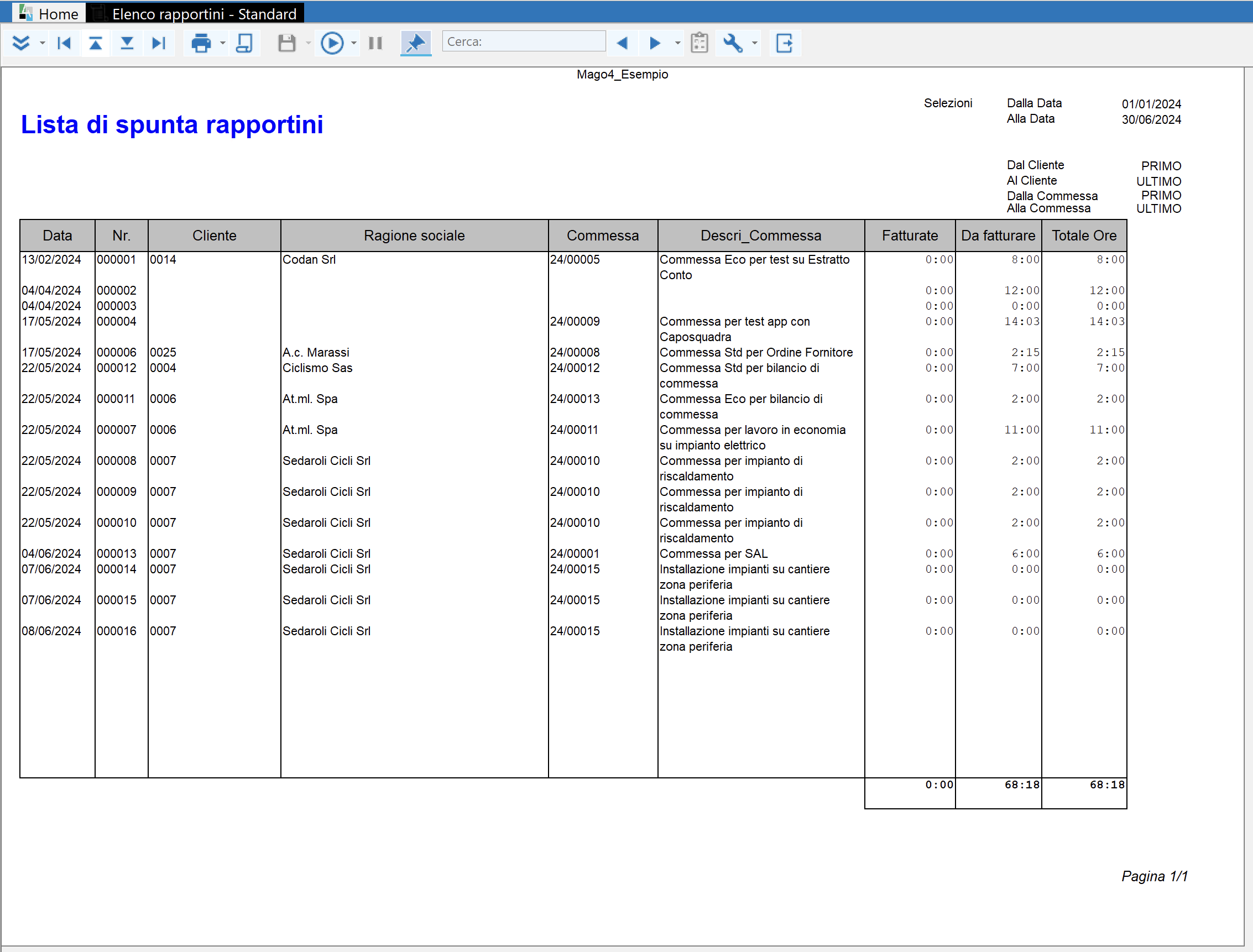Open the print options dropdown arrow
Viewport: 1253px width, 952px height.
[x=222, y=43]
